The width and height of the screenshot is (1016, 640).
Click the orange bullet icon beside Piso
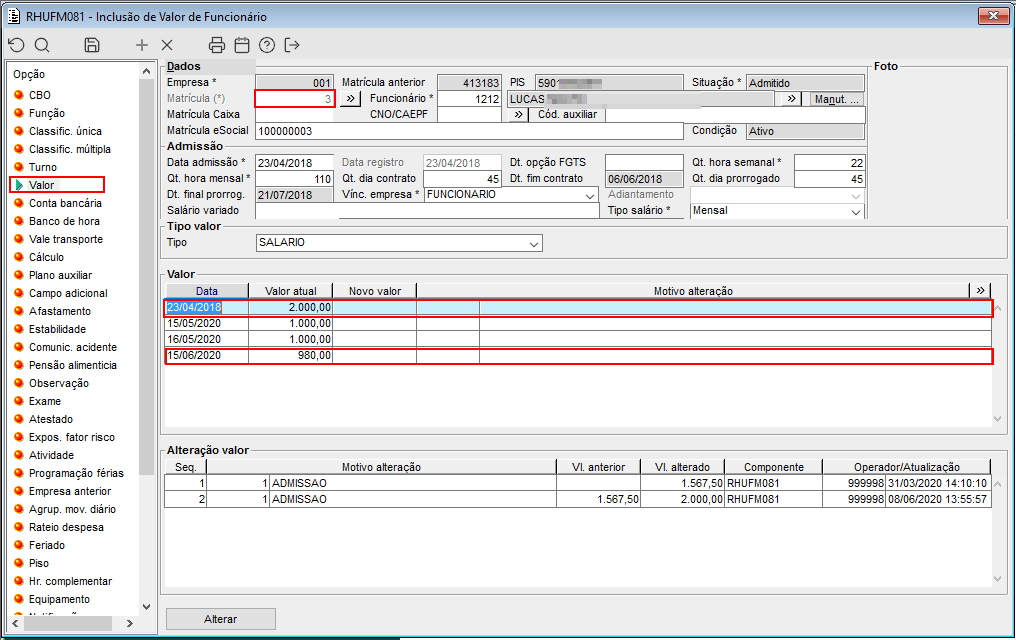click(19, 563)
